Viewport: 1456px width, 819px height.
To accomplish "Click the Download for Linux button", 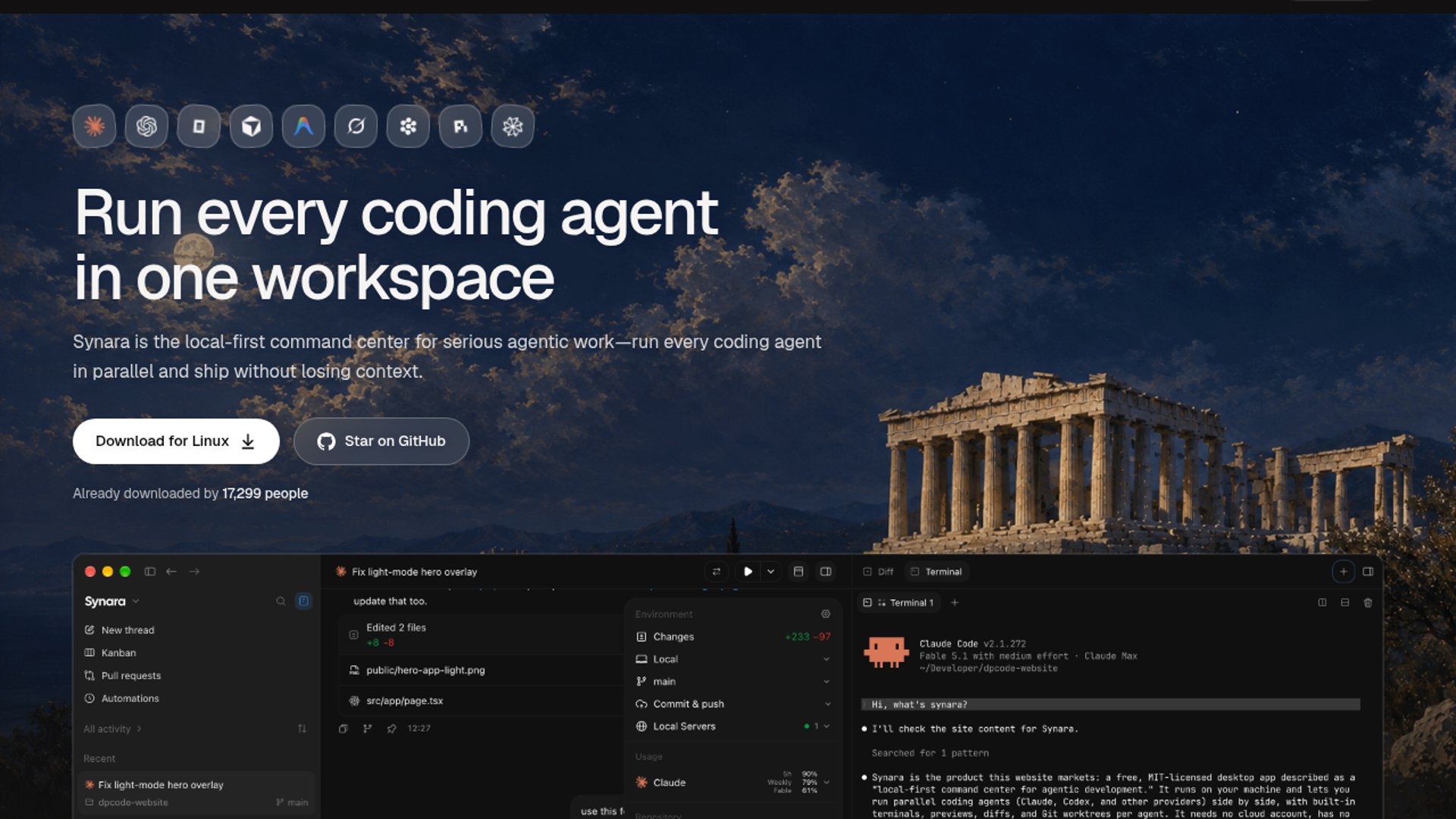I will pyautogui.click(x=176, y=441).
